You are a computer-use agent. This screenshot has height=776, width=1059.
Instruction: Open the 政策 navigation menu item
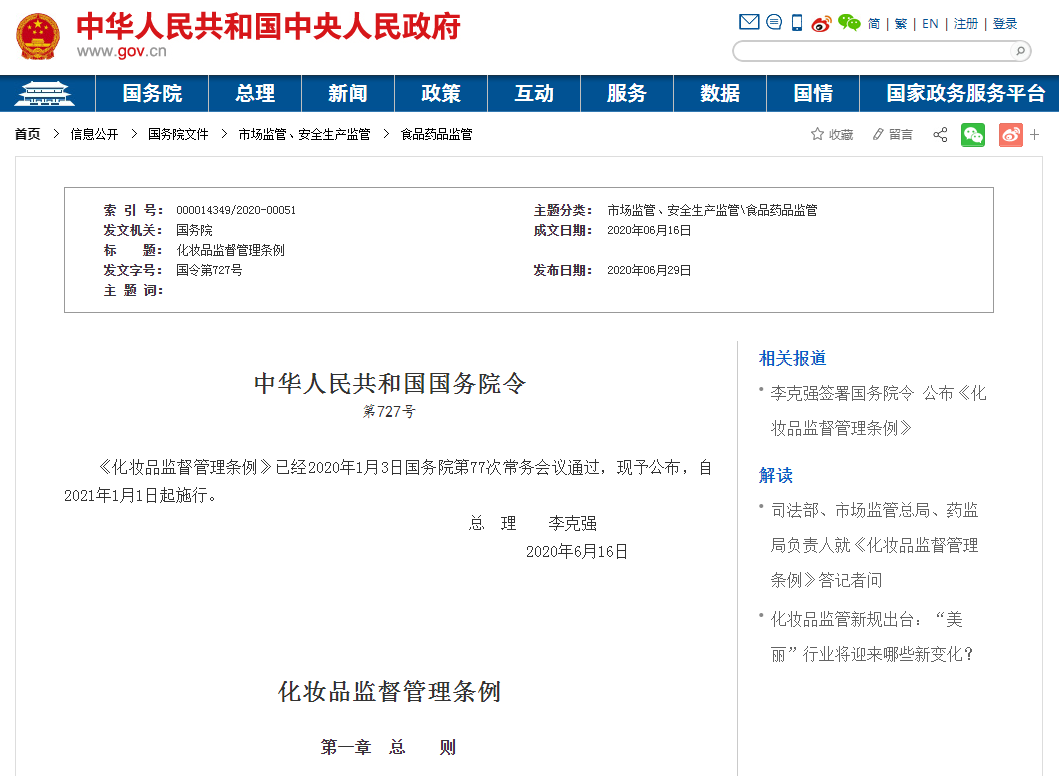pos(441,94)
